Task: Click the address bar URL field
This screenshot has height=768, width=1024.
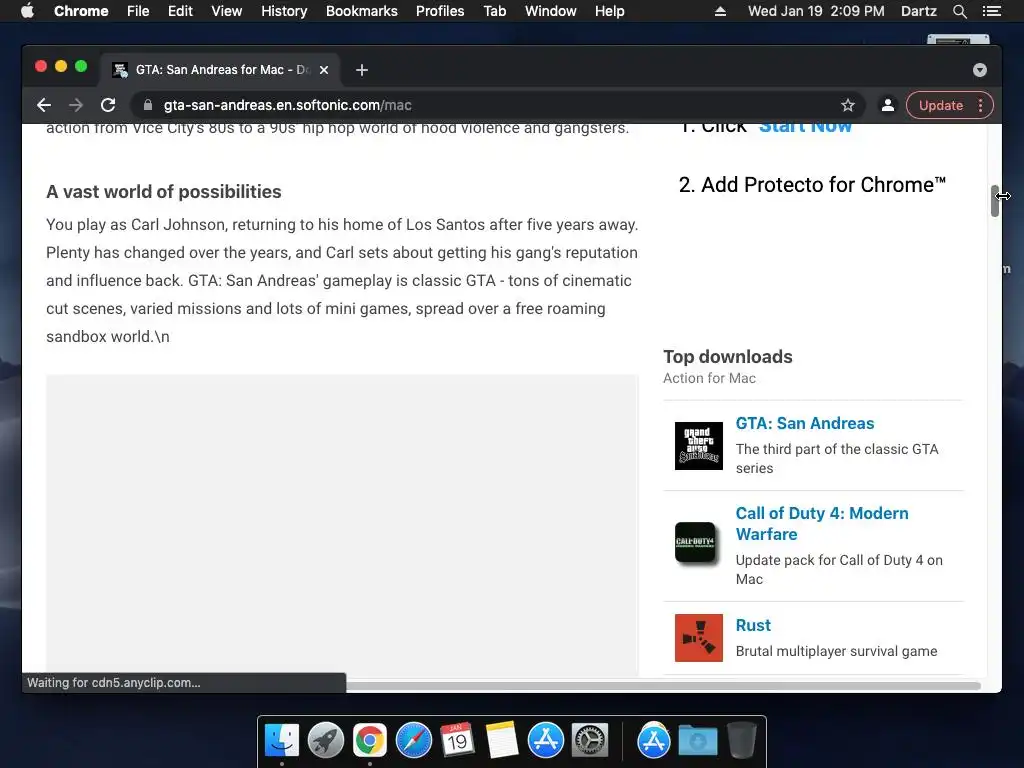Action: pyautogui.click(x=496, y=105)
